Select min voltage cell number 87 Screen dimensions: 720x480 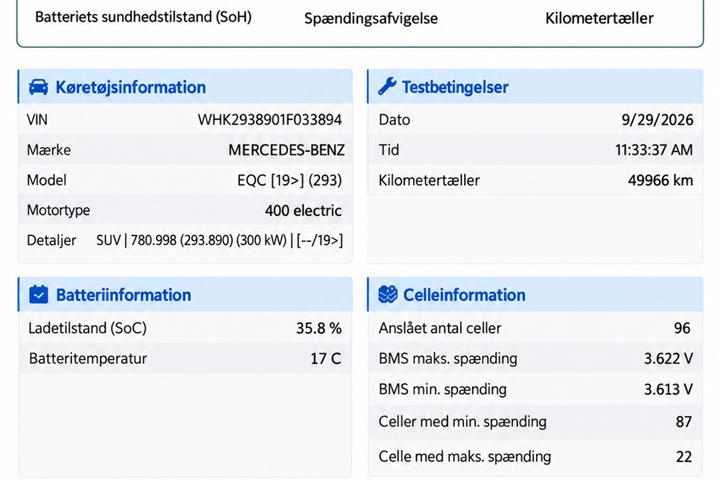click(684, 422)
